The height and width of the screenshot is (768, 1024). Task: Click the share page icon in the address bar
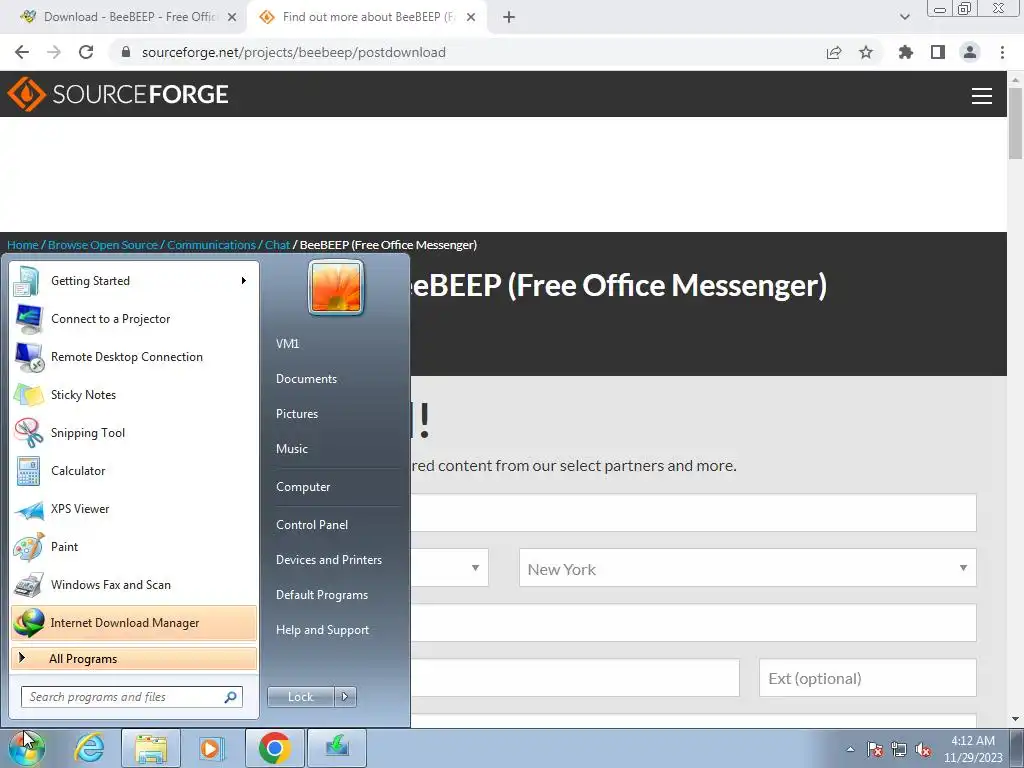pos(834,52)
